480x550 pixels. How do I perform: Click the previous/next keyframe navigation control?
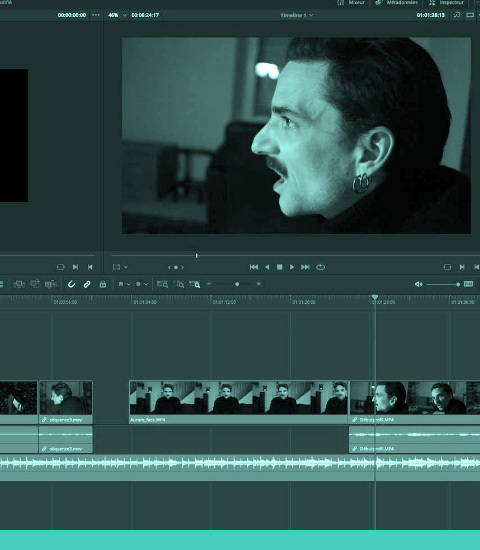pos(176,267)
